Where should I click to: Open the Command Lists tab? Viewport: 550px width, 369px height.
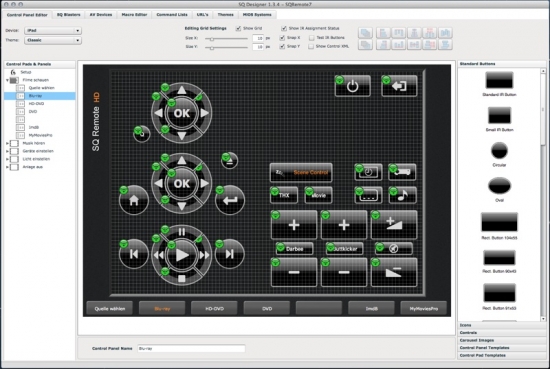coord(172,15)
